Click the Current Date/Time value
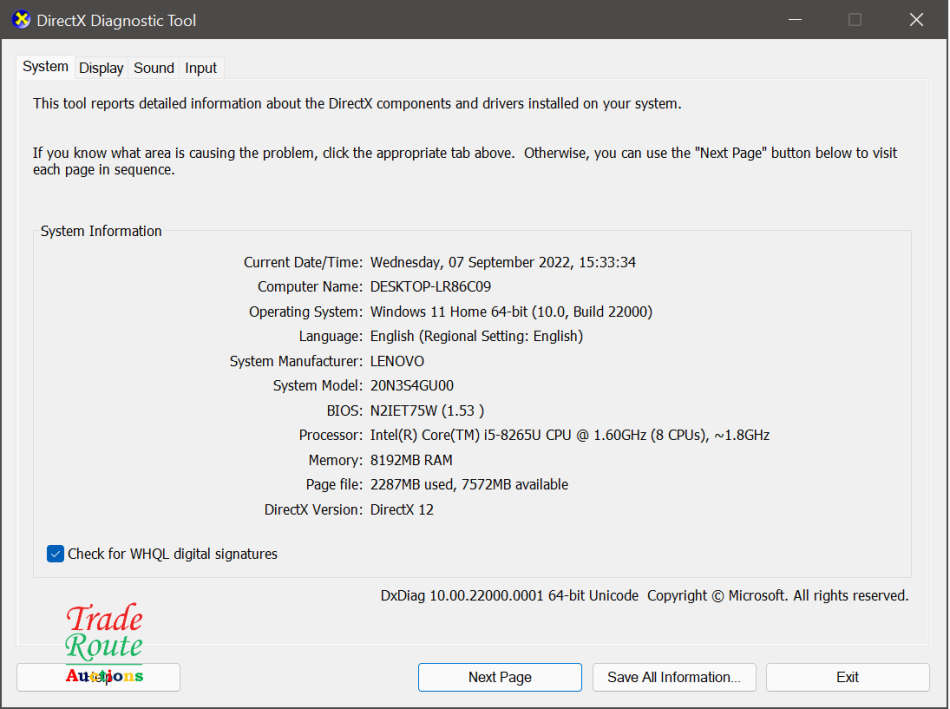 [503, 261]
